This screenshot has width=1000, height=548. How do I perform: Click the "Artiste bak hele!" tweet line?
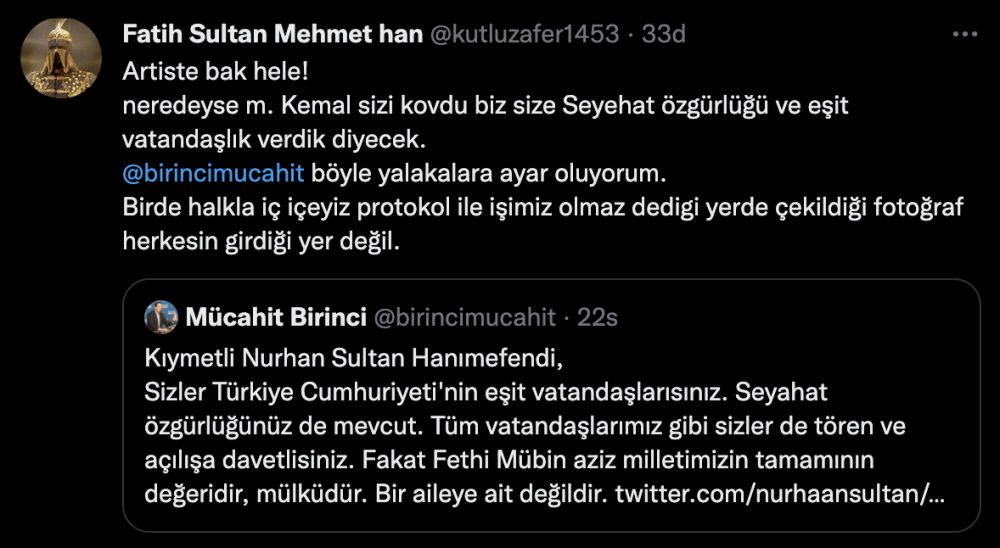194,73
